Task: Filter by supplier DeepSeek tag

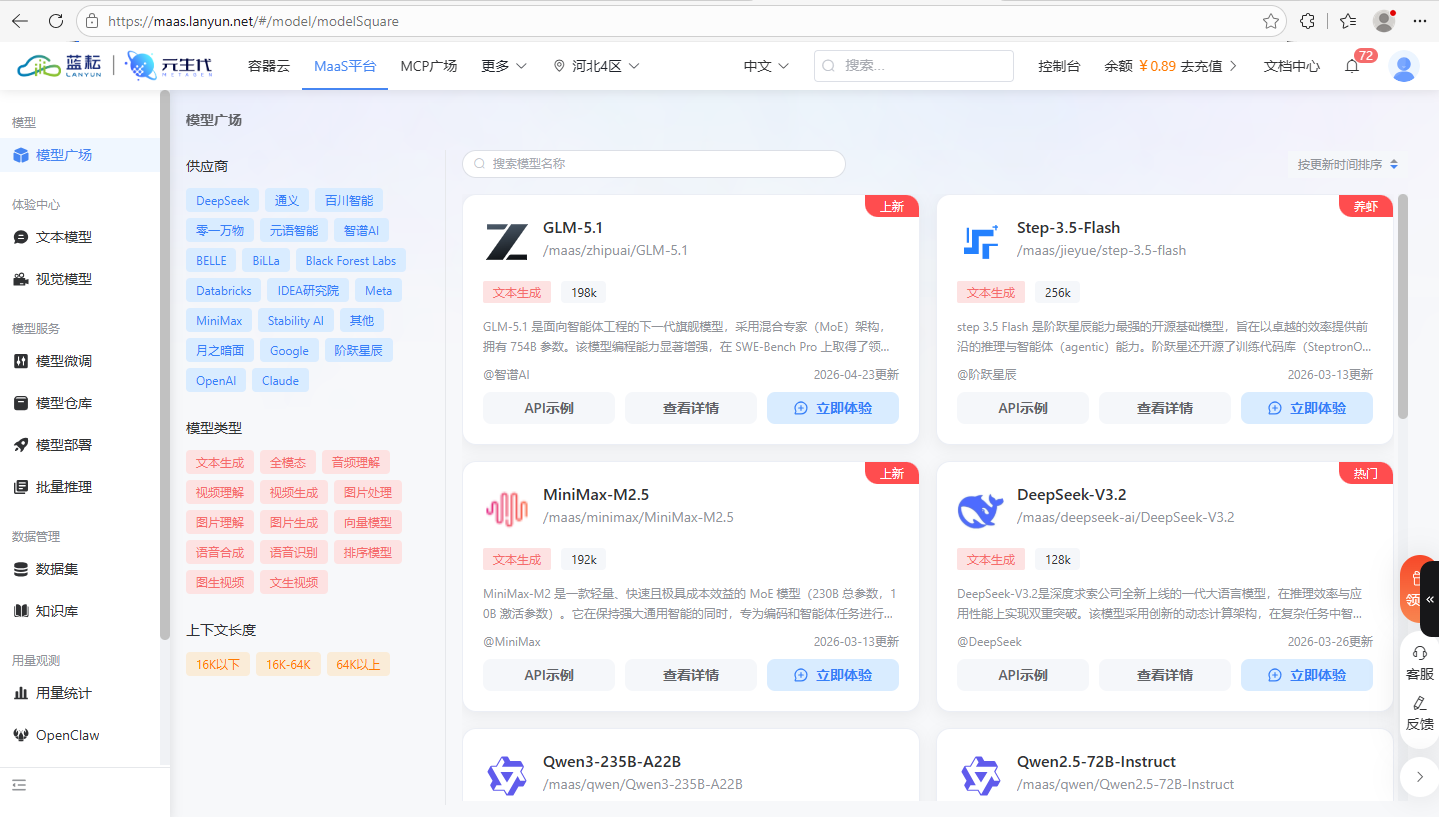Action: pyautogui.click(x=223, y=201)
